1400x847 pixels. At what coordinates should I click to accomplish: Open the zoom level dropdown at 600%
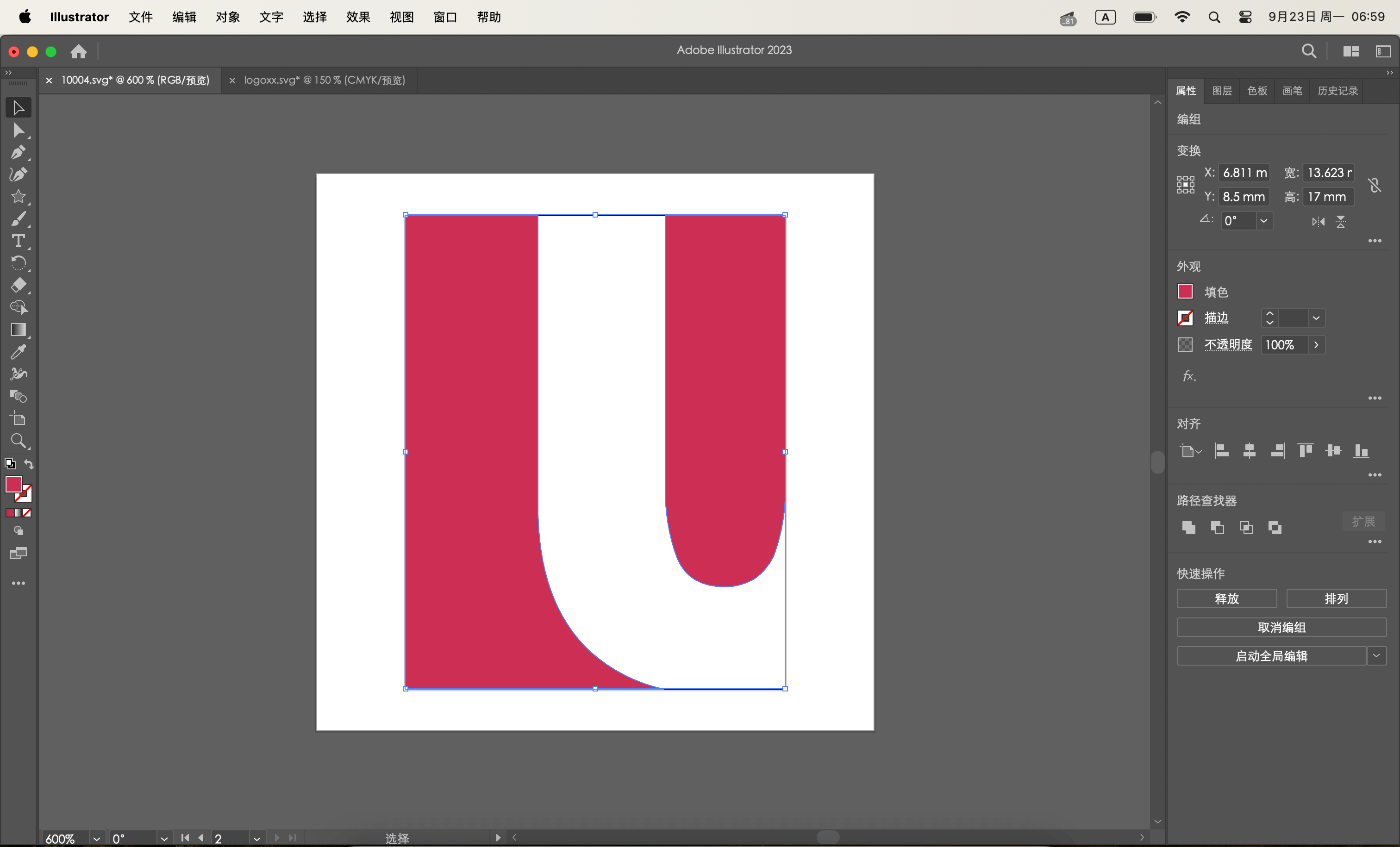(x=97, y=839)
